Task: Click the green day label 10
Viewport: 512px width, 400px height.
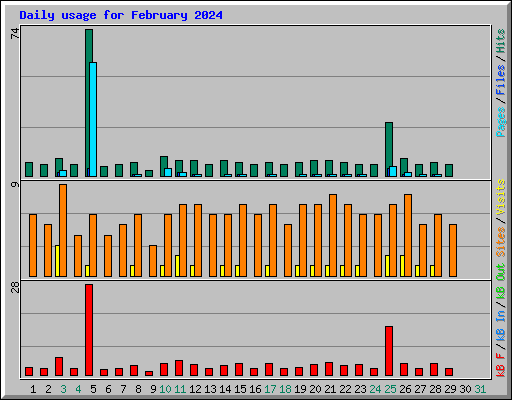Action: (x=165, y=389)
